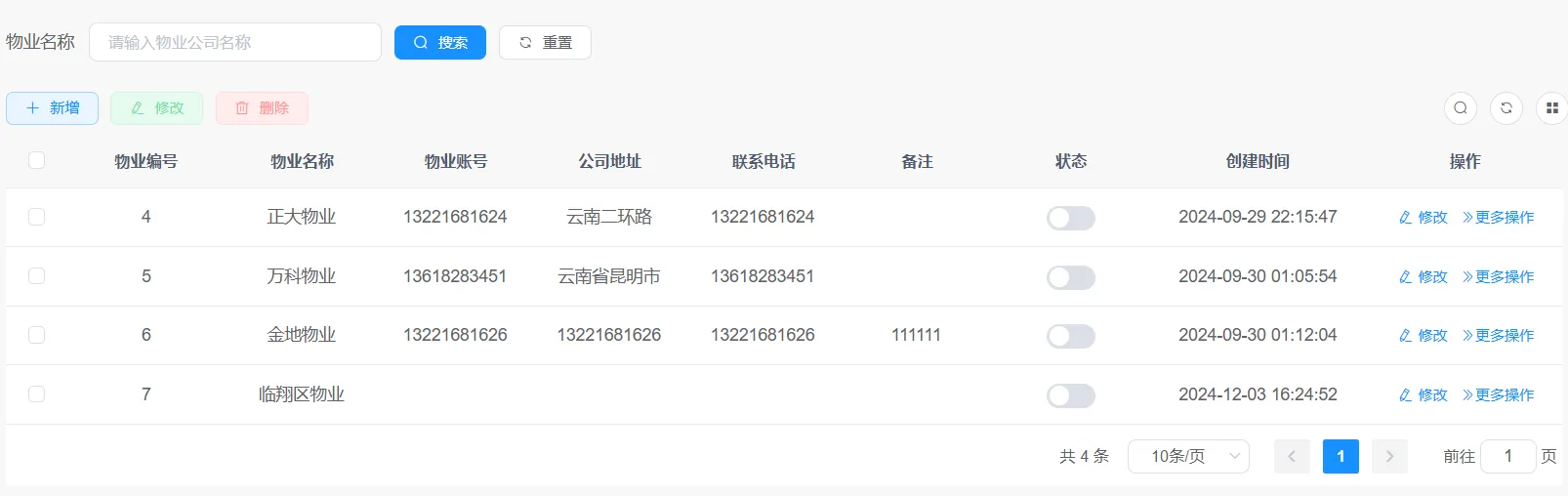Click the 重置 reset button
Image resolution: width=1568 pixels, height=496 pixels.
545,43
